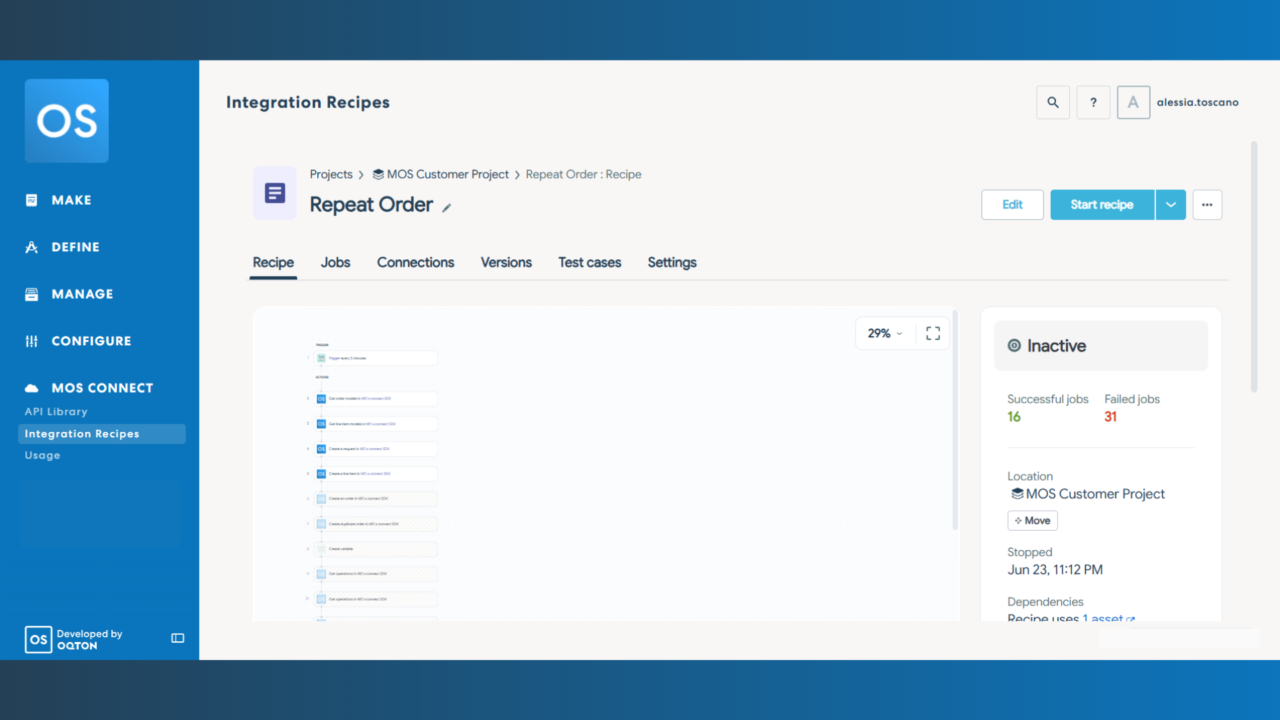Select the 'Create variable' step
This screenshot has width=1280, height=720.
tap(376, 549)
